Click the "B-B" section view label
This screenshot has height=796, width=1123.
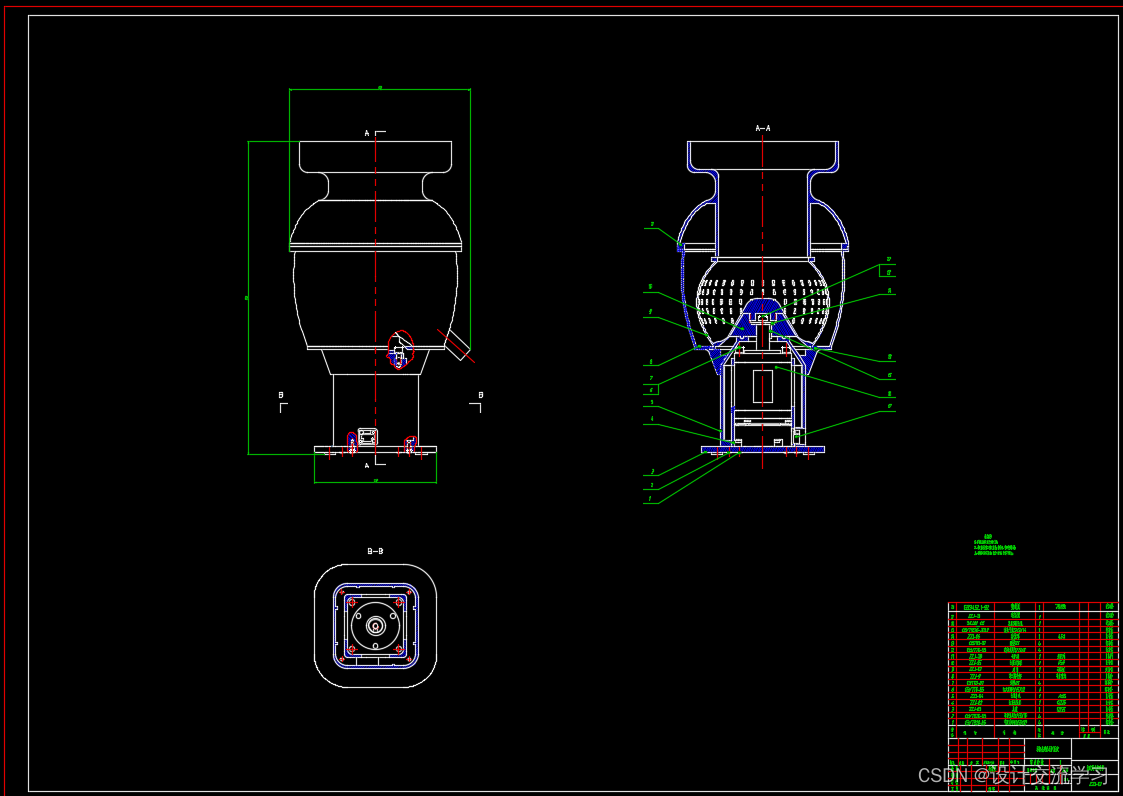(x=375, y=551)
